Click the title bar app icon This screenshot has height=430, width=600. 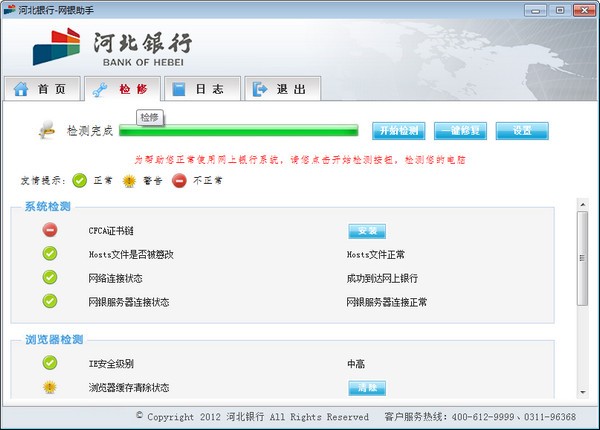coord(10,10)
